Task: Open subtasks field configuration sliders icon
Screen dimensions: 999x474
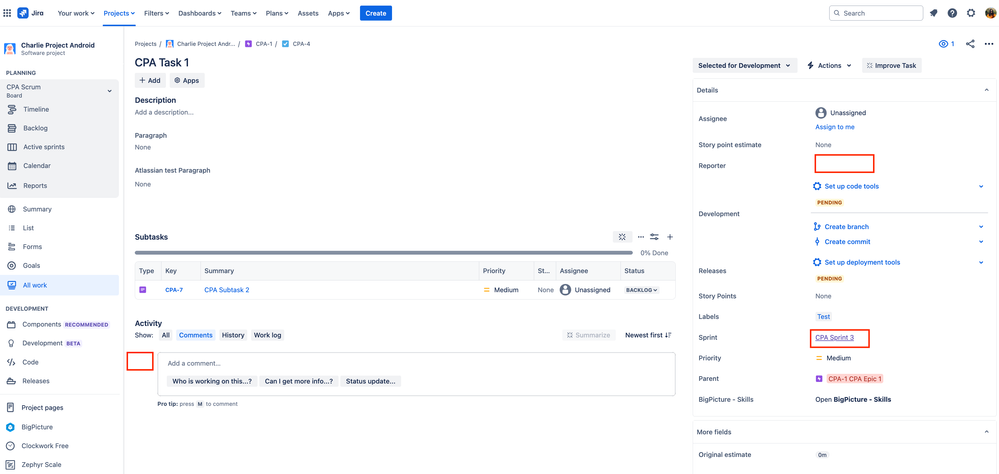Action: pos(654,237)
